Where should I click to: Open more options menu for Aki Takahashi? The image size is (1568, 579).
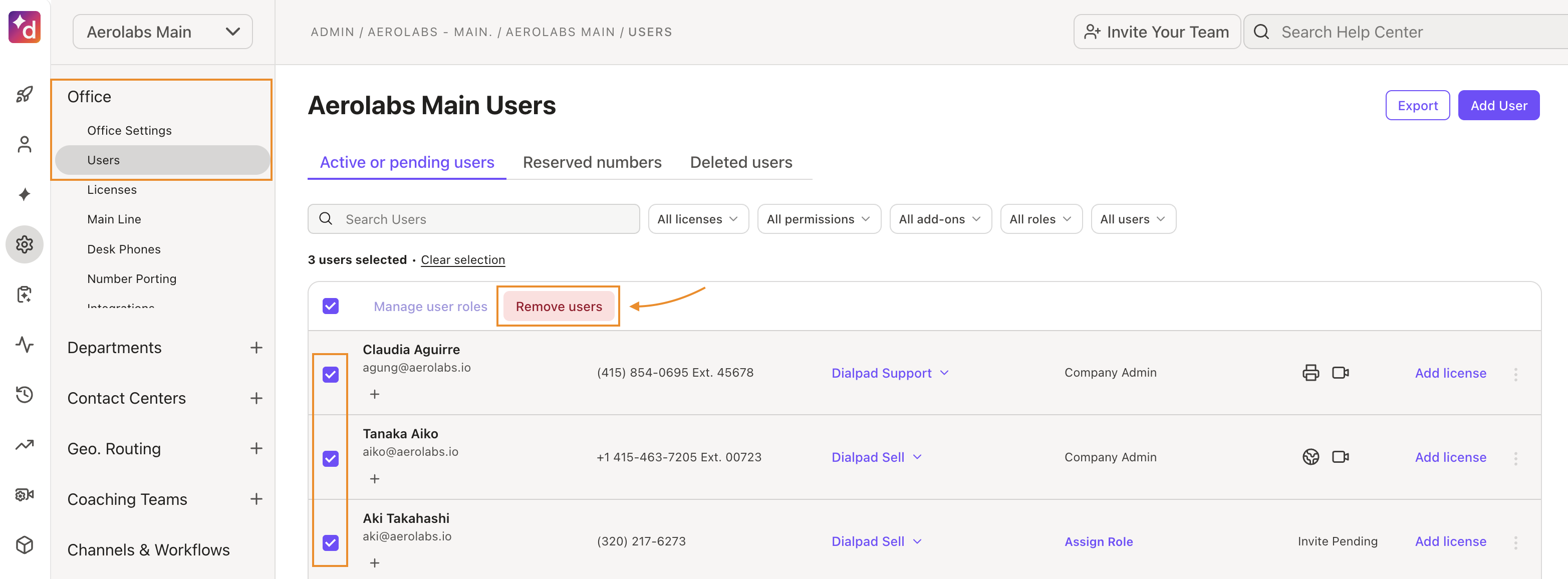click(1516, 542)
